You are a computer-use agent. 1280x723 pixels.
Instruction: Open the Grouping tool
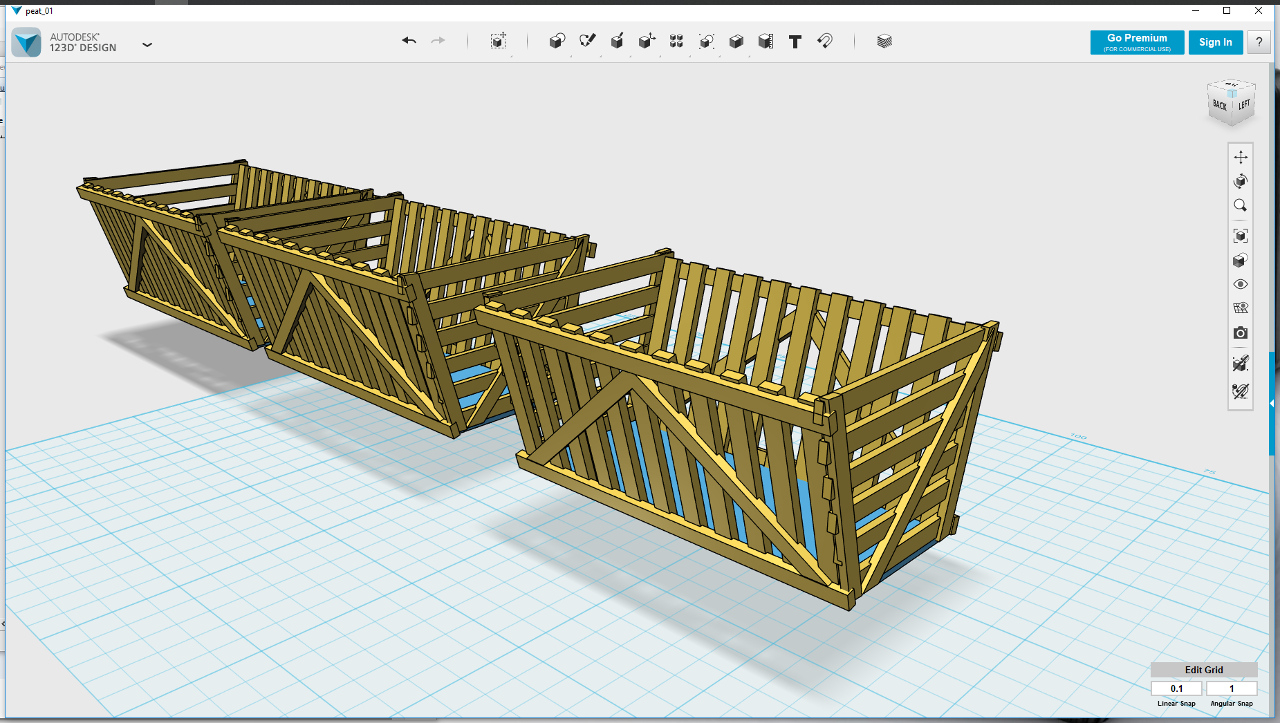tap(707, 41)
